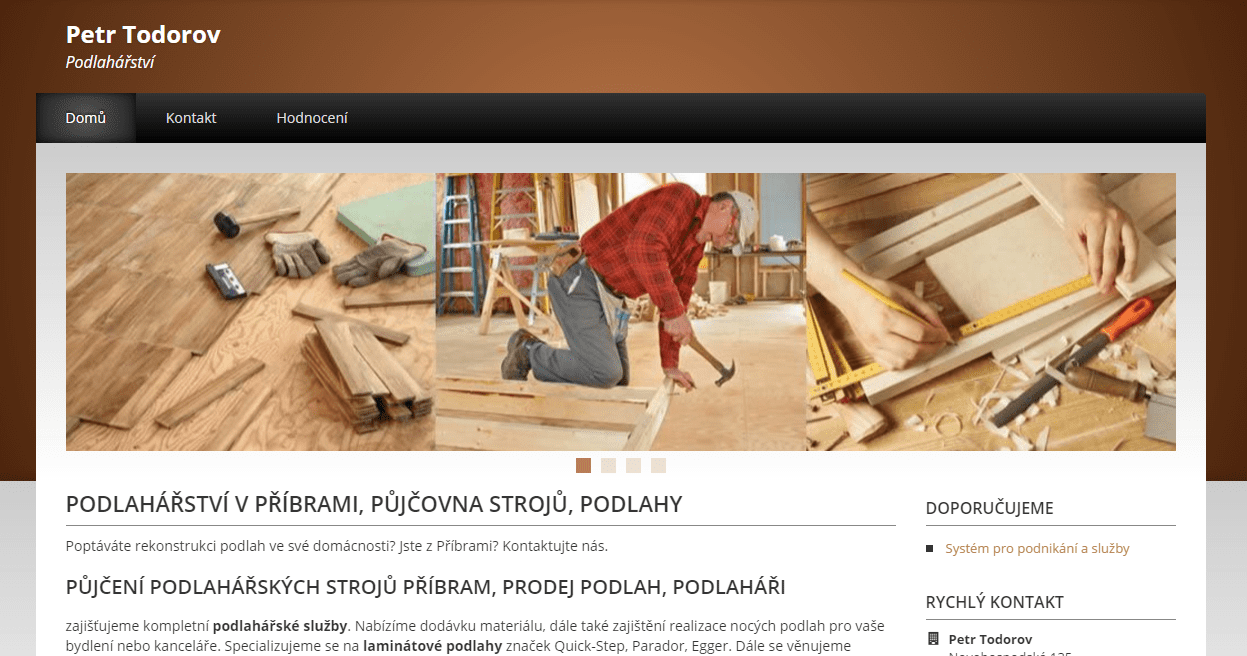1247x656 pixels.
Task: Click the slider image with flooring tools and gloves
Action: coord(251,312)
